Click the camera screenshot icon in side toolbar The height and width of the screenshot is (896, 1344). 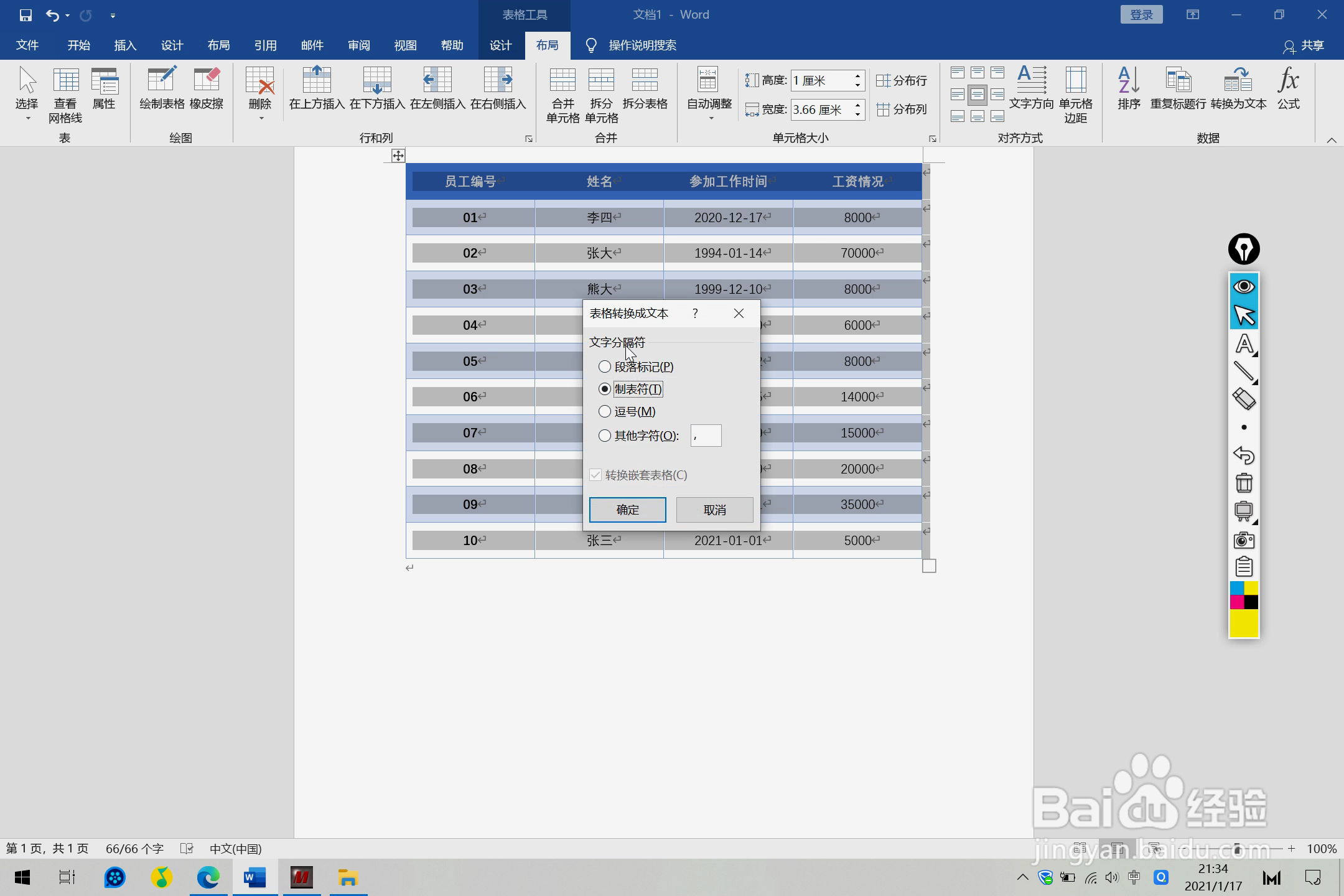1244,539
